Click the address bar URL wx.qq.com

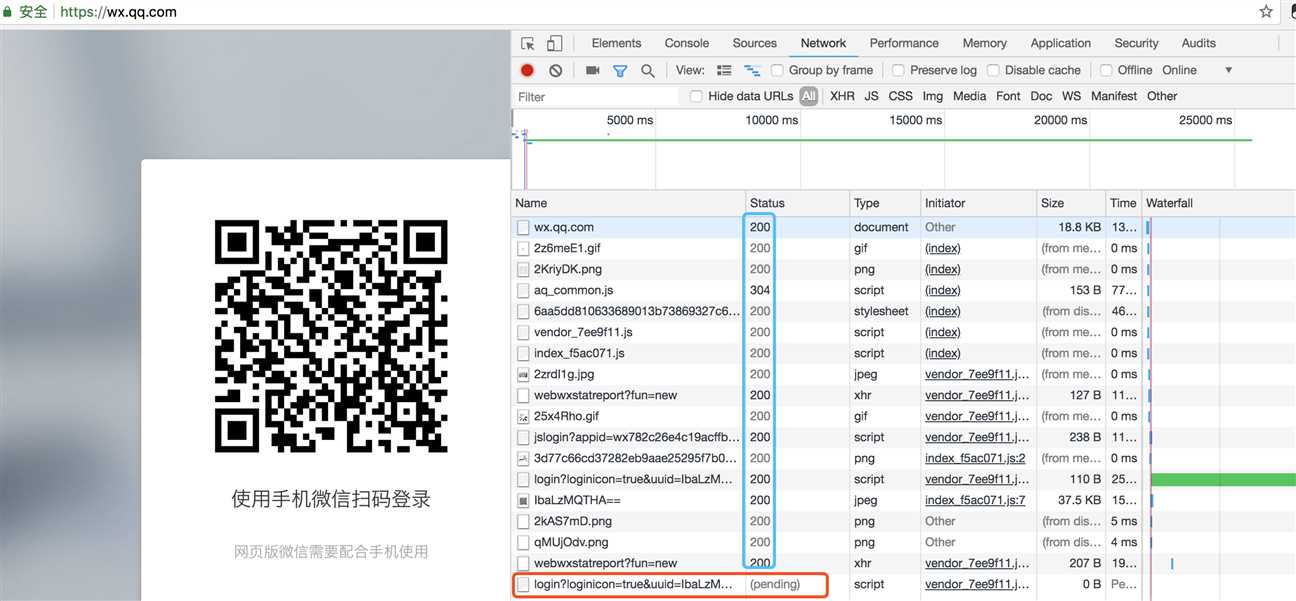118,12
